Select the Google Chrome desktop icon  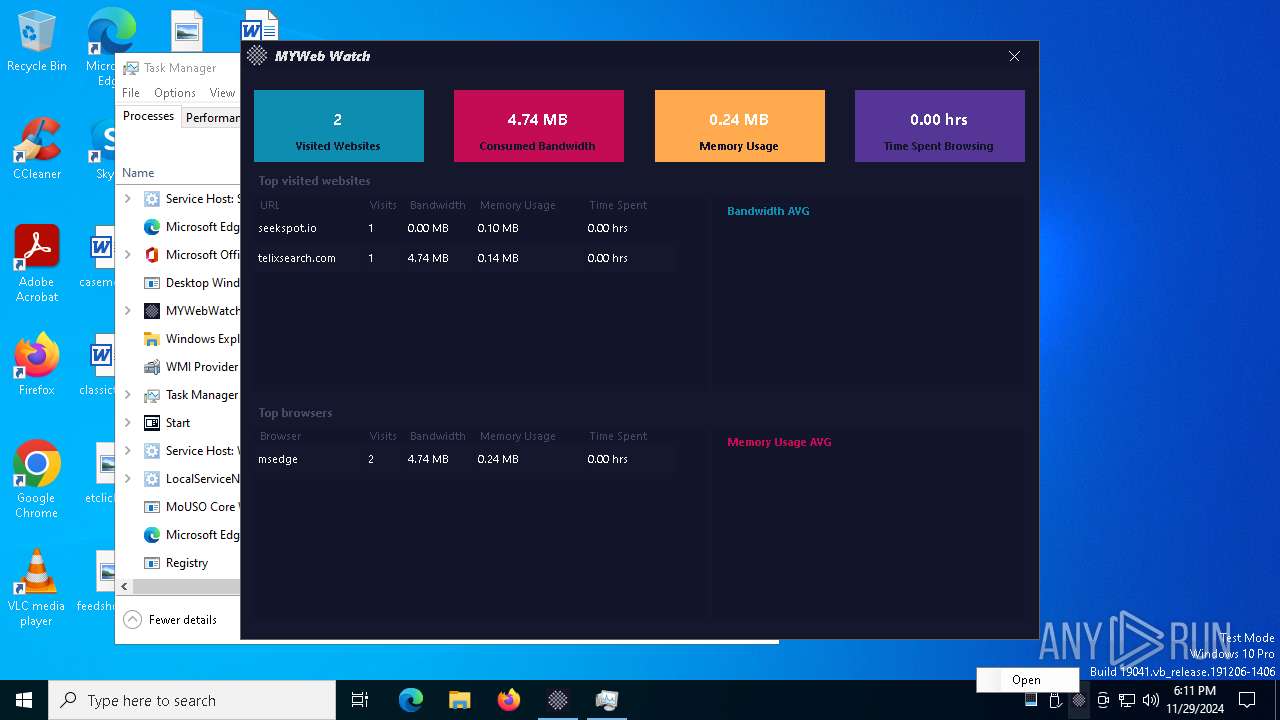tap(37, 480)
